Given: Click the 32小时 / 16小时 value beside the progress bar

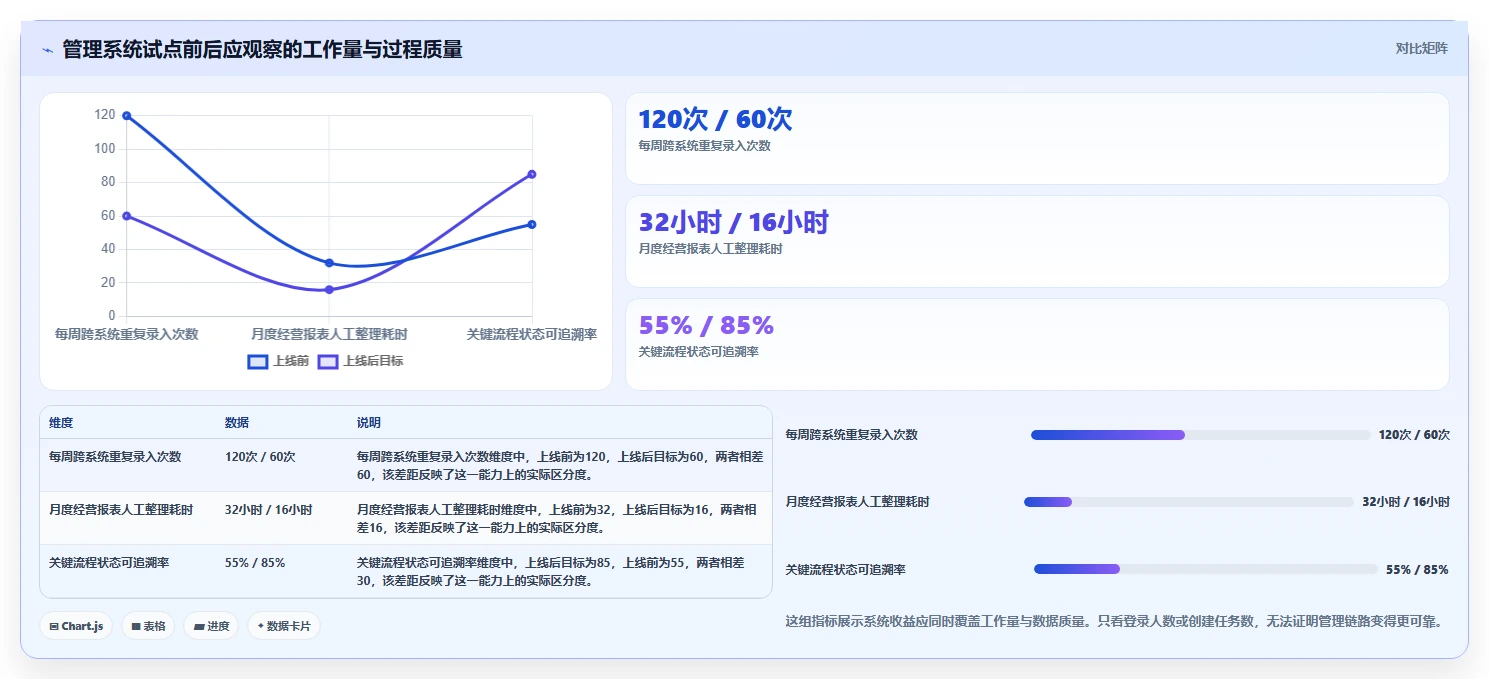Looking at the screenshot, I should [1406, 502].
